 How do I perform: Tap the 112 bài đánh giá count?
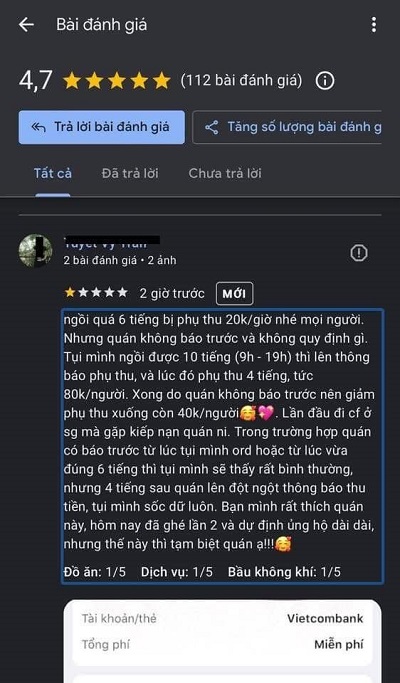click(x=241, y=81)
